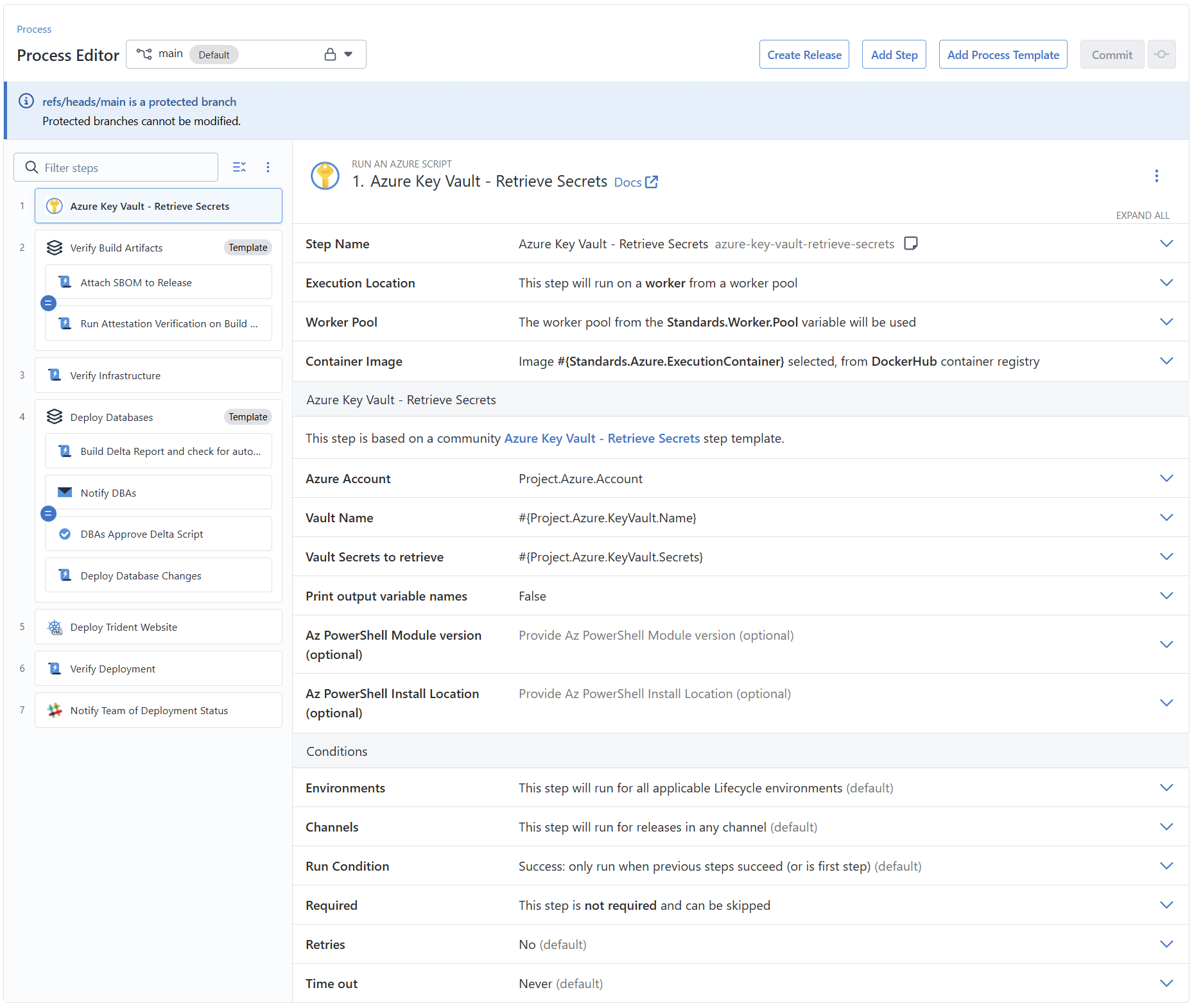The width and height of the screenshot is (1203, 1008).
Task: Select the Slack icon on Notify Team step
Action: (x=54, y=710)
